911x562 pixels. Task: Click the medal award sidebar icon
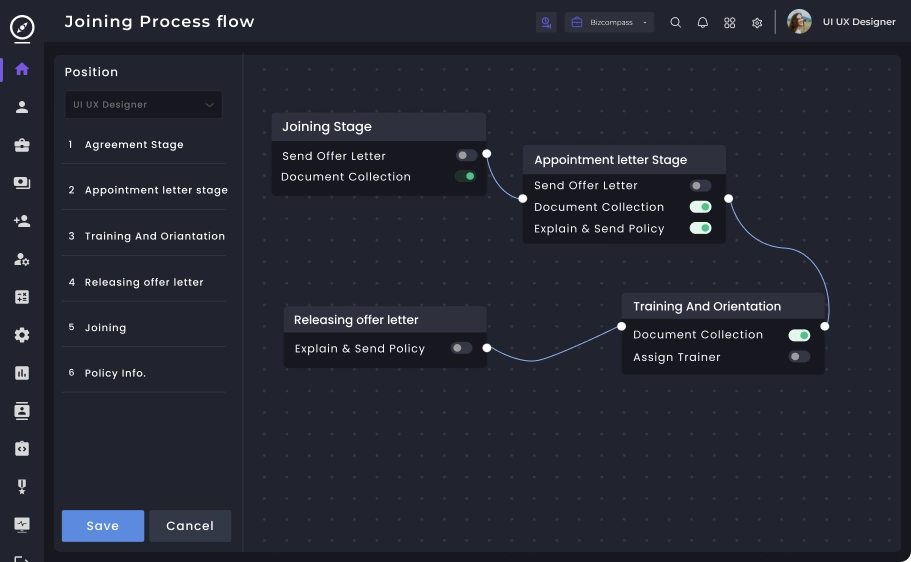22,487
